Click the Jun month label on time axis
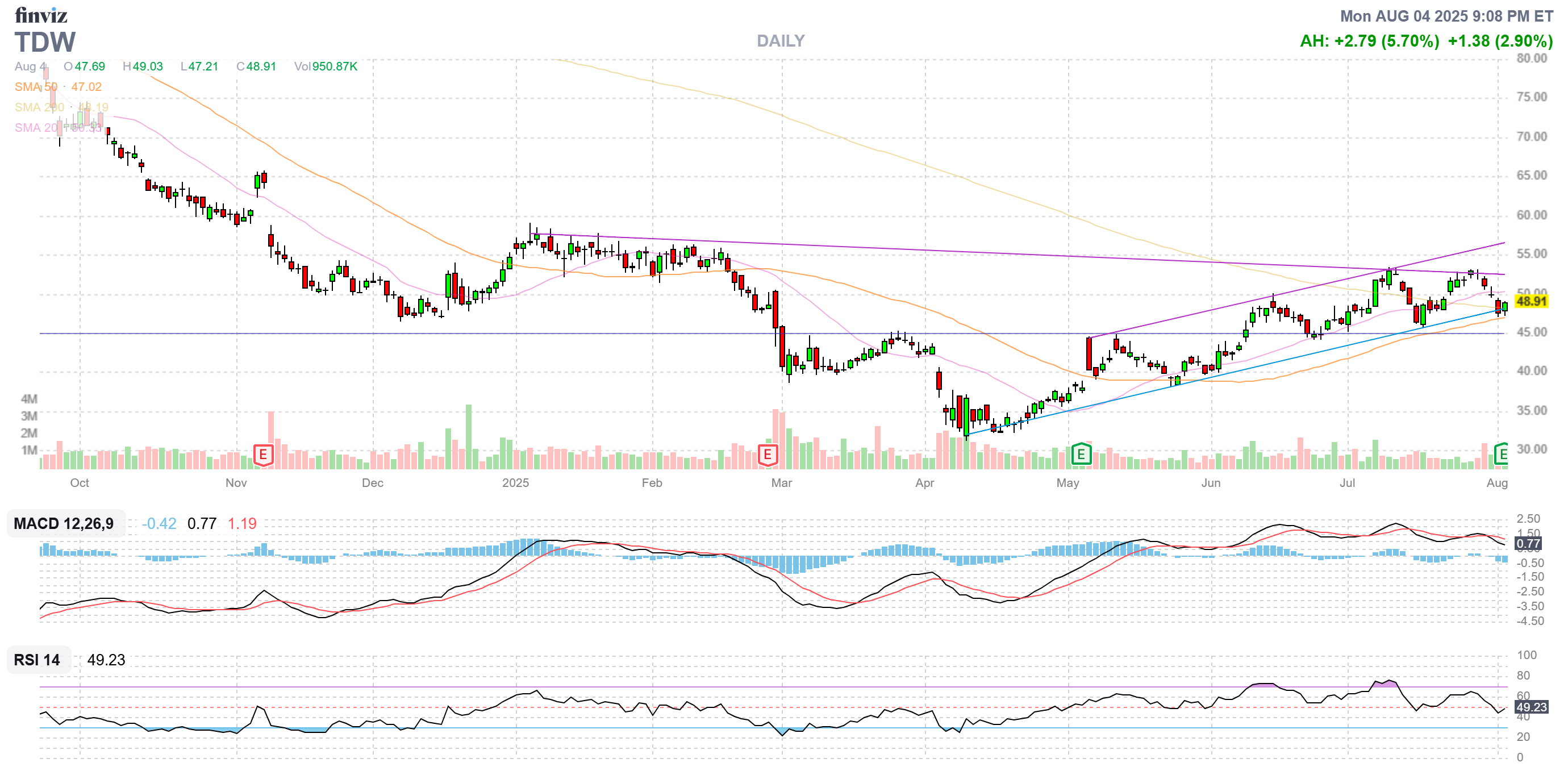1568x775 pixels. [1211, 483]
